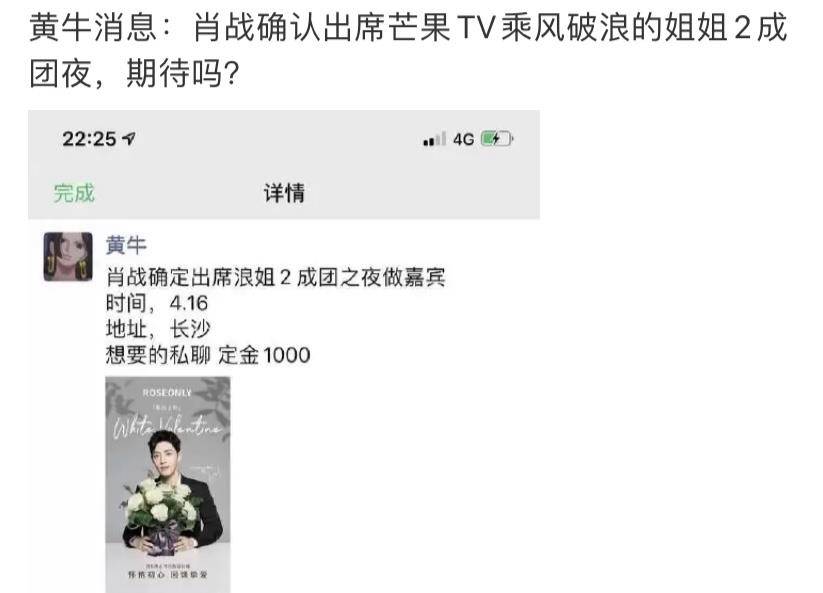Open the ROSEONLY poster image thumbnail
Viewport: 823px width, 593px height.
[x=168, y=485]
